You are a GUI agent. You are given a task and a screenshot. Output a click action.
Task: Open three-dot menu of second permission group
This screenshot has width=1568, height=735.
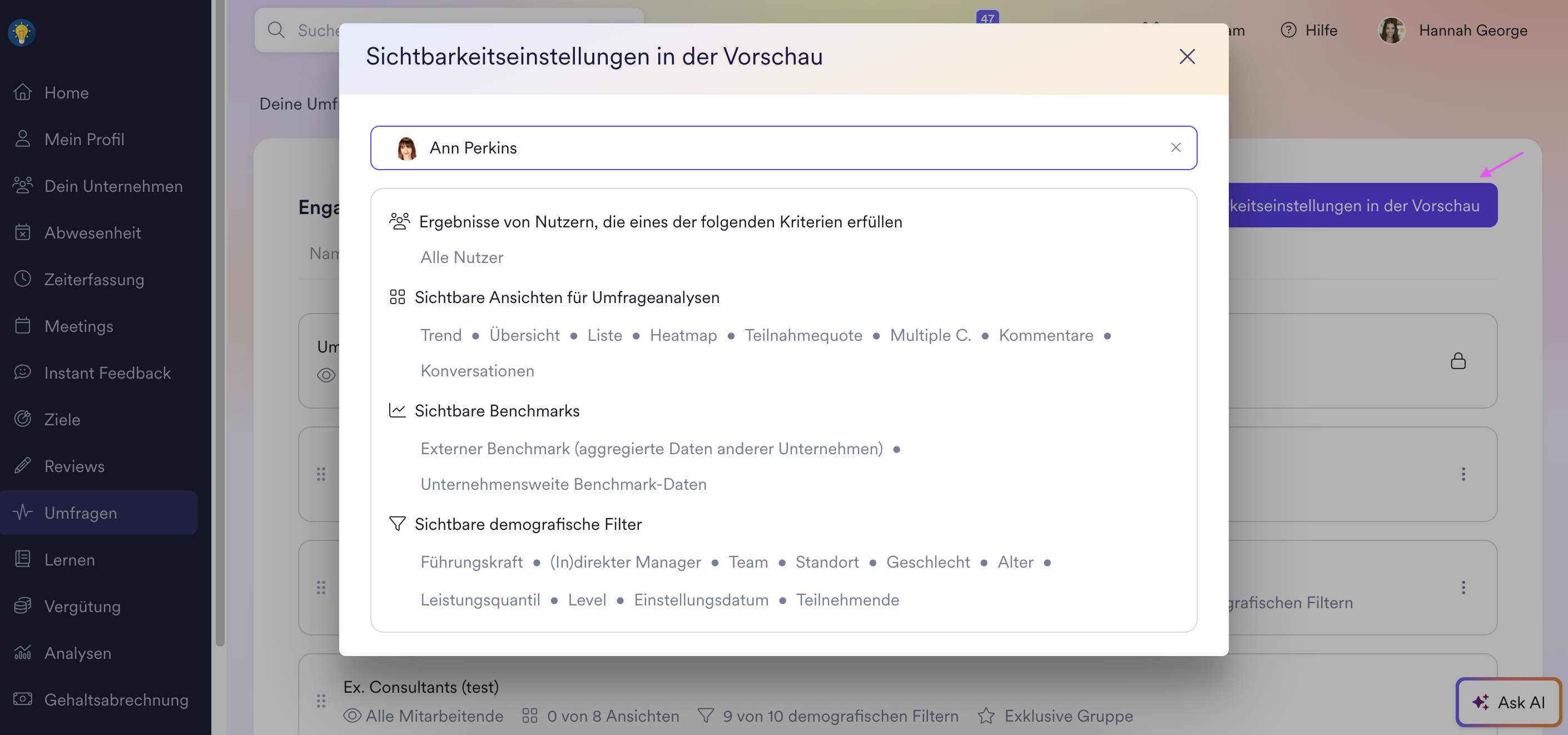pos(1463,474)
